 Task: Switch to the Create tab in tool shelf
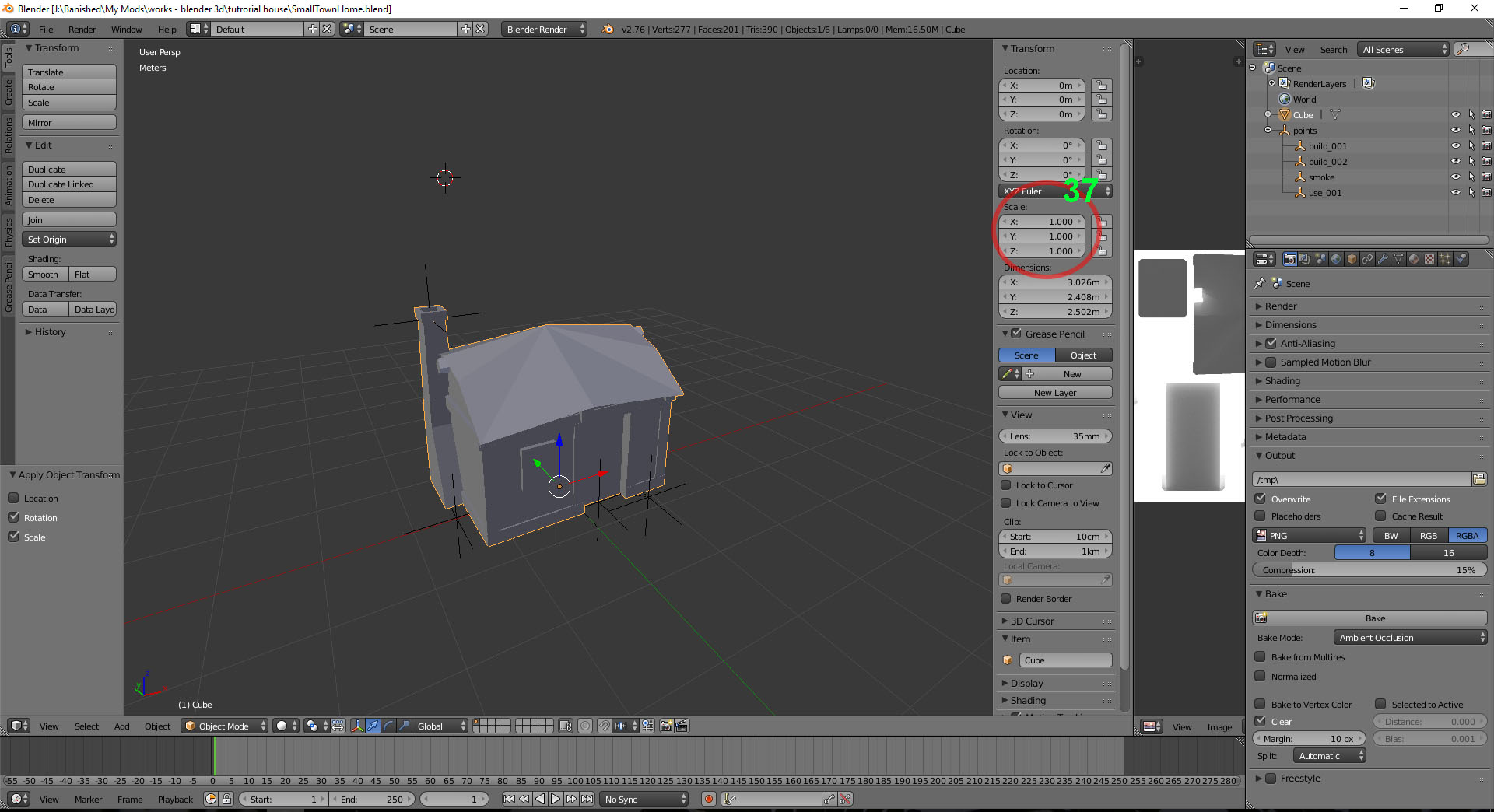coord(8,93)
